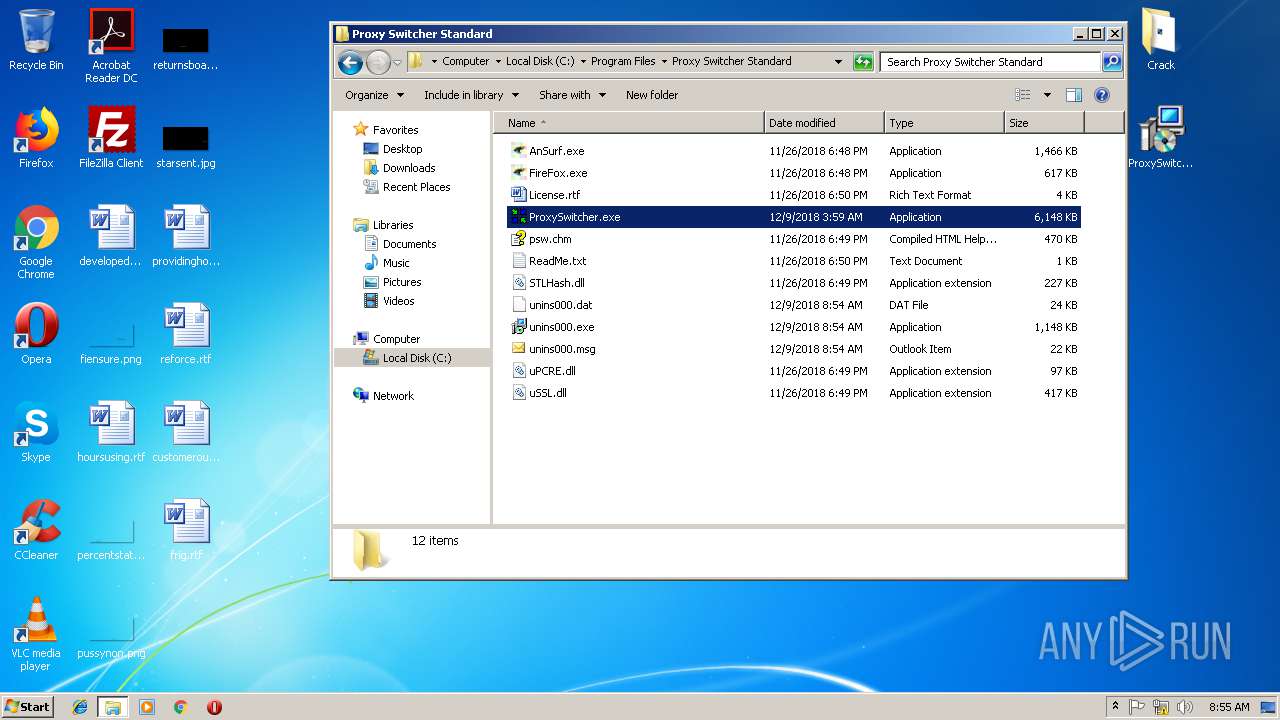Click the New folder button
Viewport: 1280px width, 720px height.
[652, 95]
